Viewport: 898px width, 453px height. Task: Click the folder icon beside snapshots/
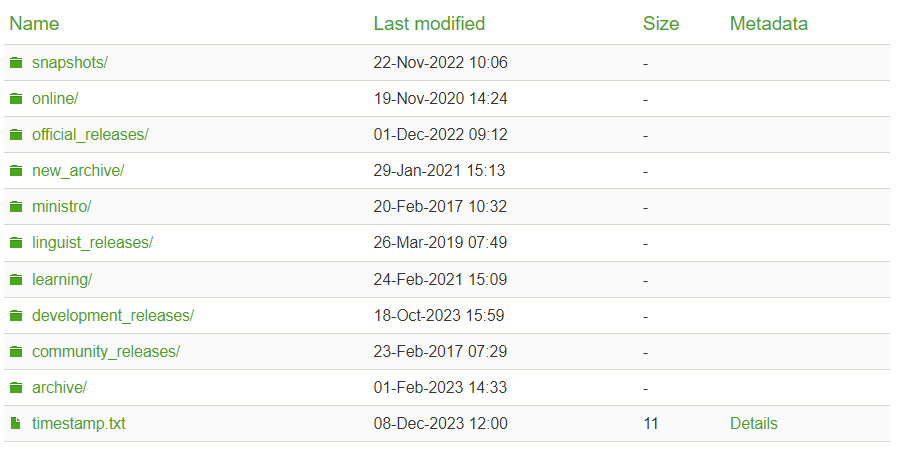(x=16, y=62)
